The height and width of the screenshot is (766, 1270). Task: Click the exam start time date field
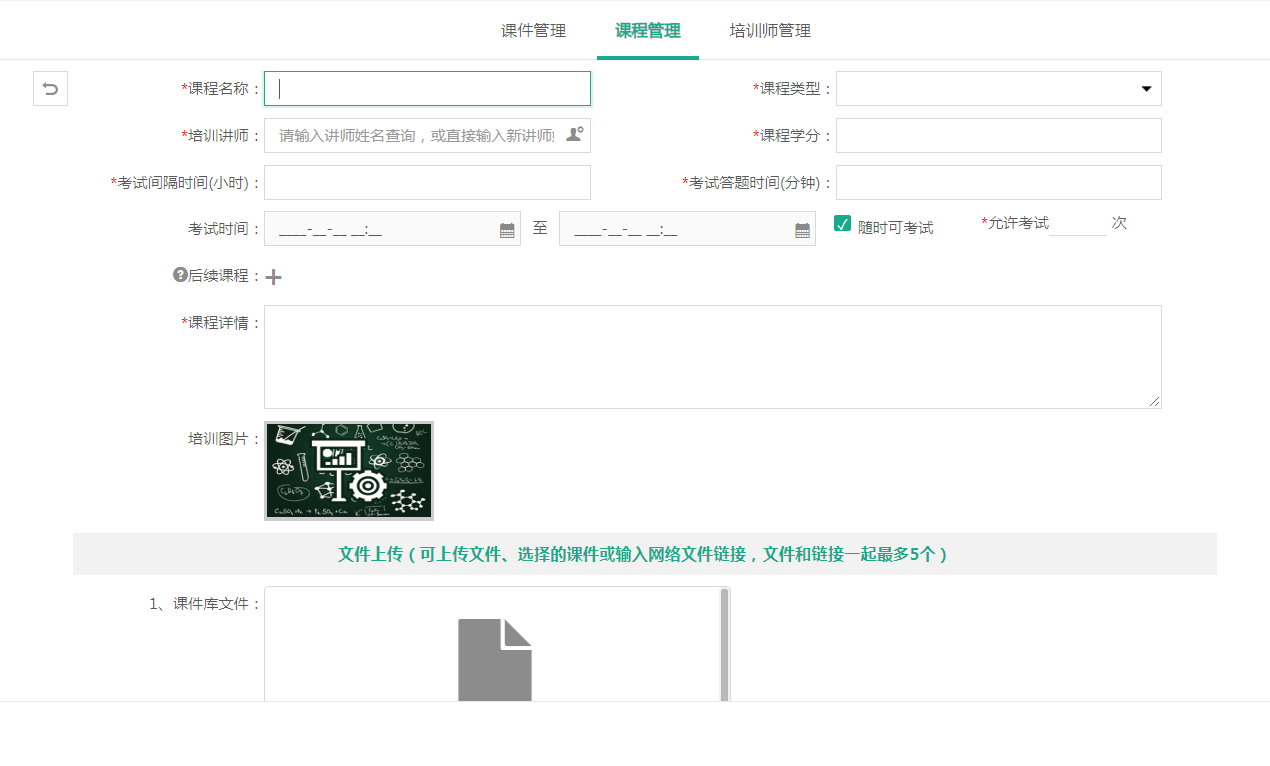pos(392,229)
